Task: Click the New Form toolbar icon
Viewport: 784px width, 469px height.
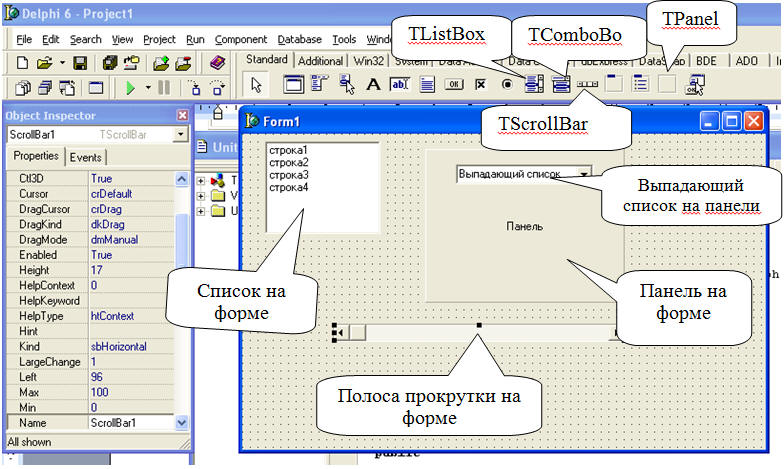Action: pos(96,88)
